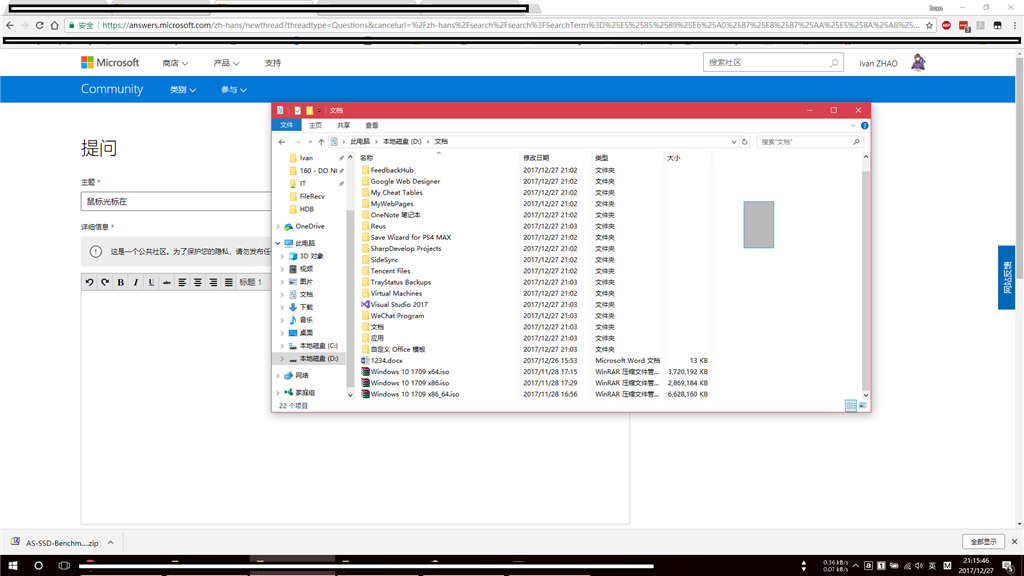Align text left in the editor toolbar

coord(182,282)
